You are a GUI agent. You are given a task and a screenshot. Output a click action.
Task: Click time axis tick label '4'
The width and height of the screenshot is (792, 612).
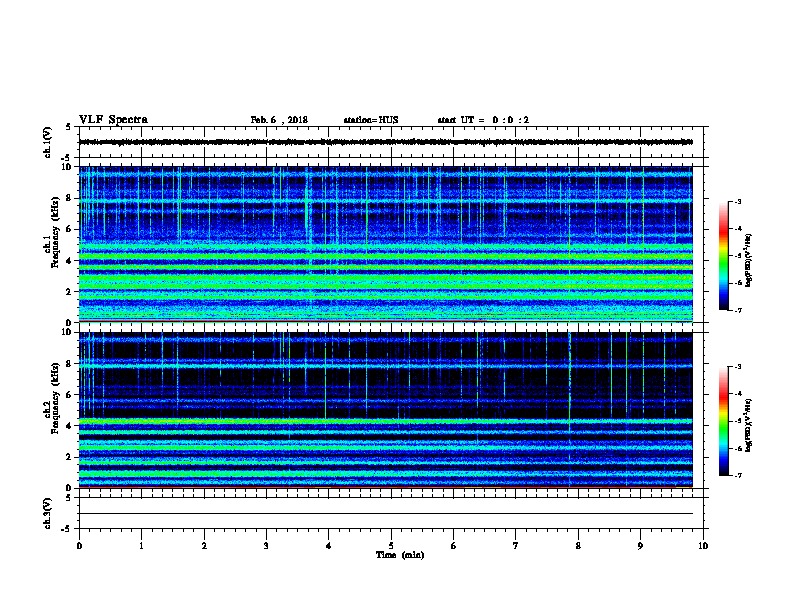pyautogui.click(x=329, y=546)
